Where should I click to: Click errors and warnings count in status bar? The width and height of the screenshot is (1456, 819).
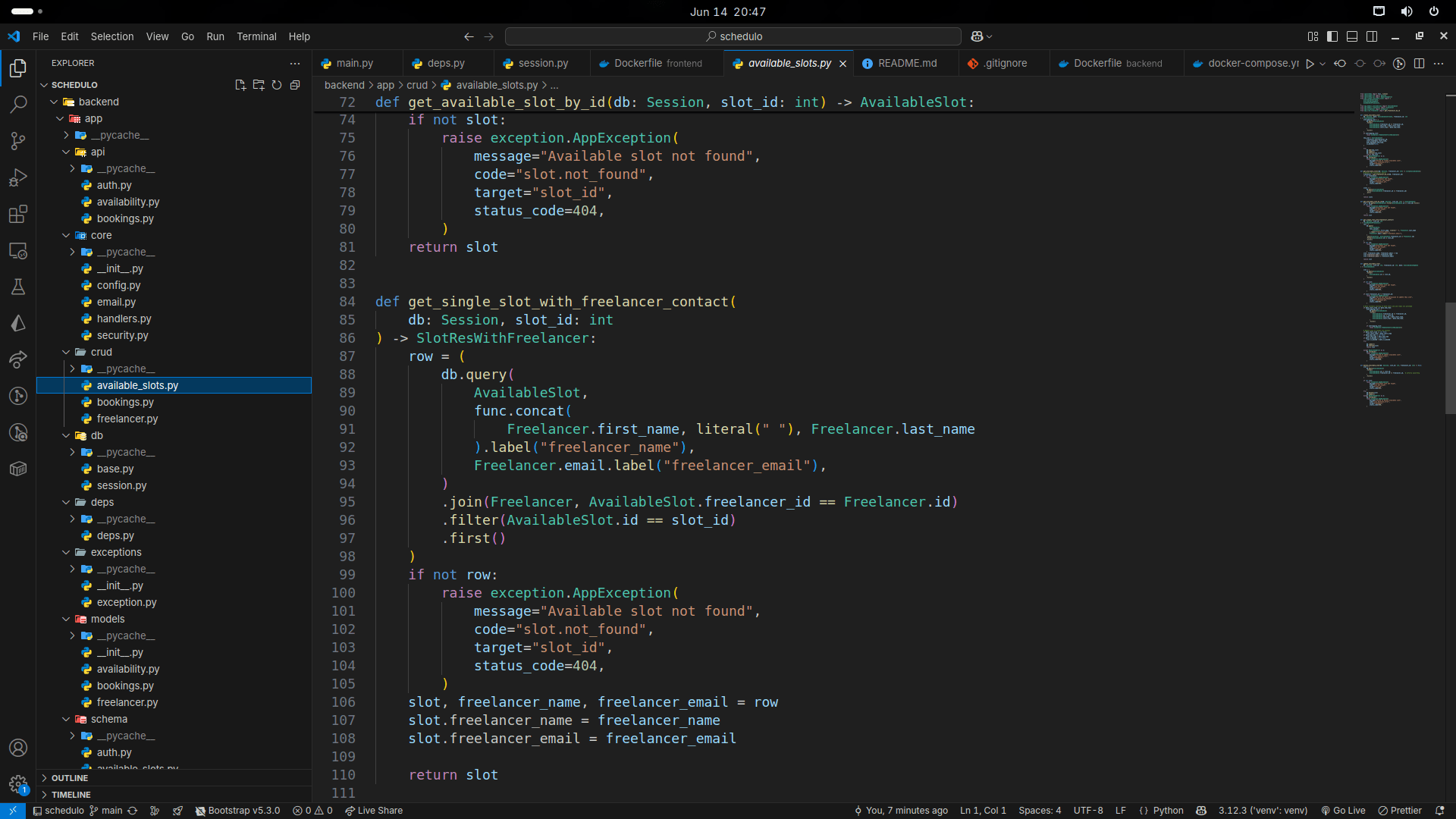point(312,811)
